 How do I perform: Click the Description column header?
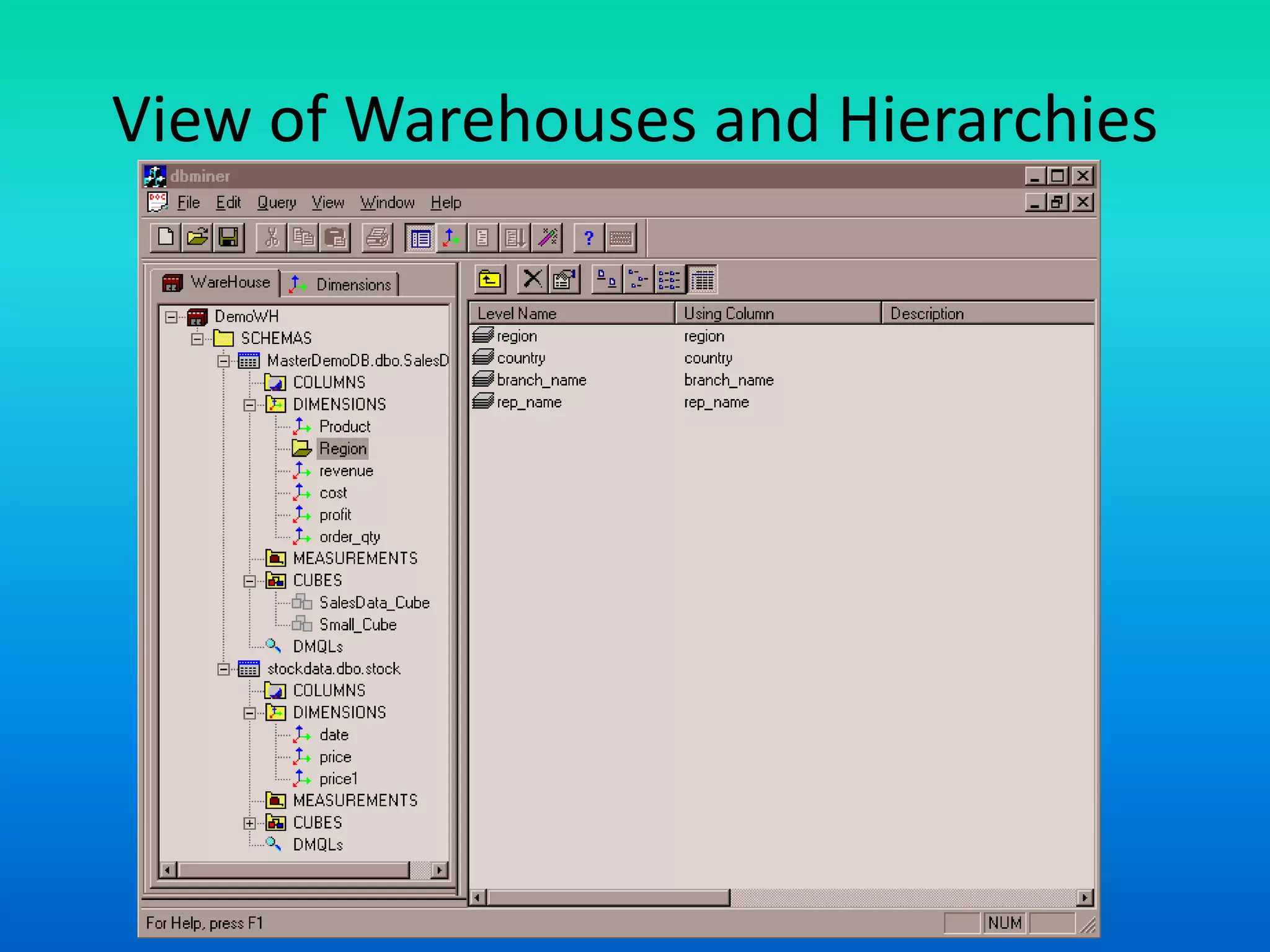988,314
